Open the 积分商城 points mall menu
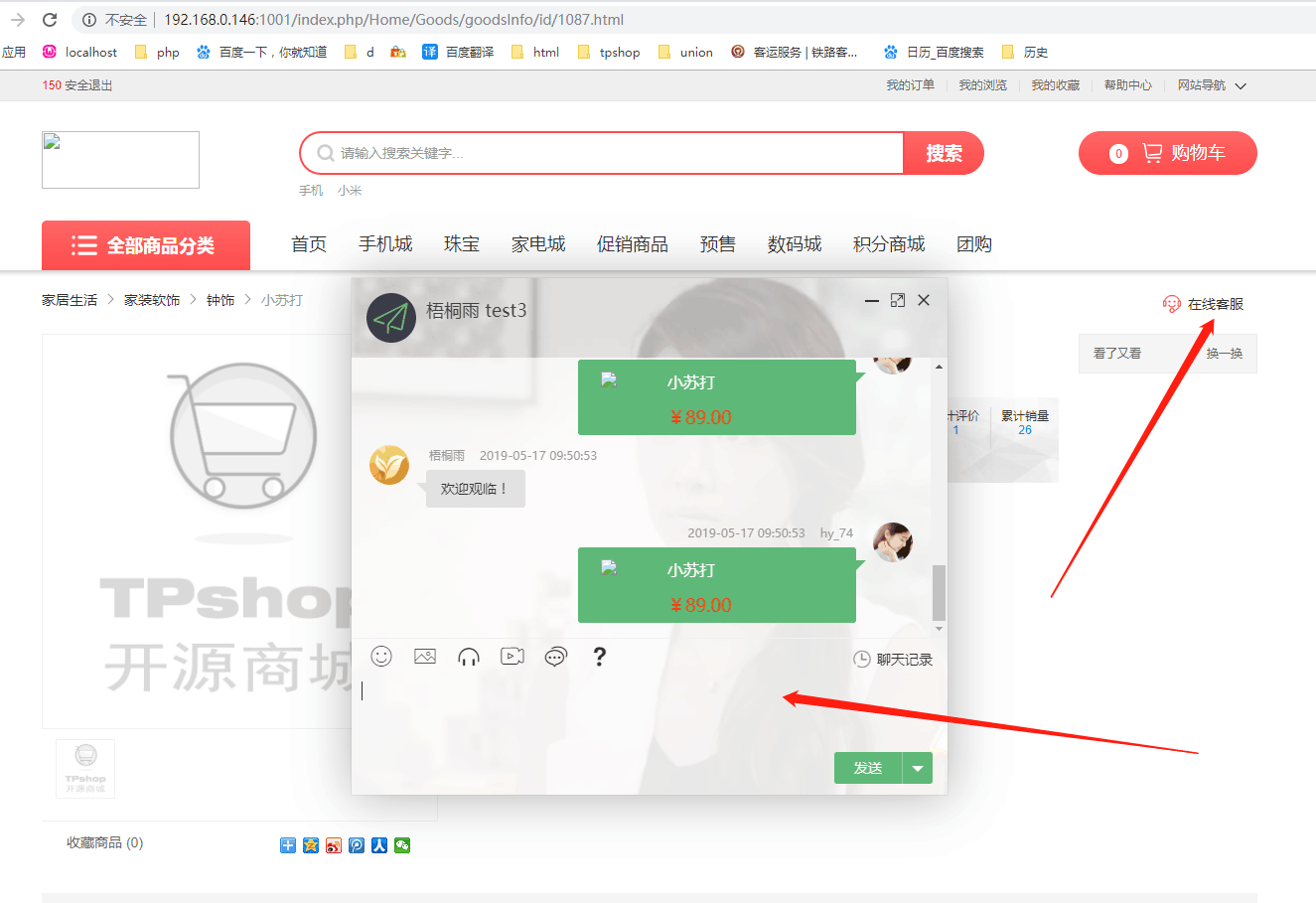 [888, 243]
